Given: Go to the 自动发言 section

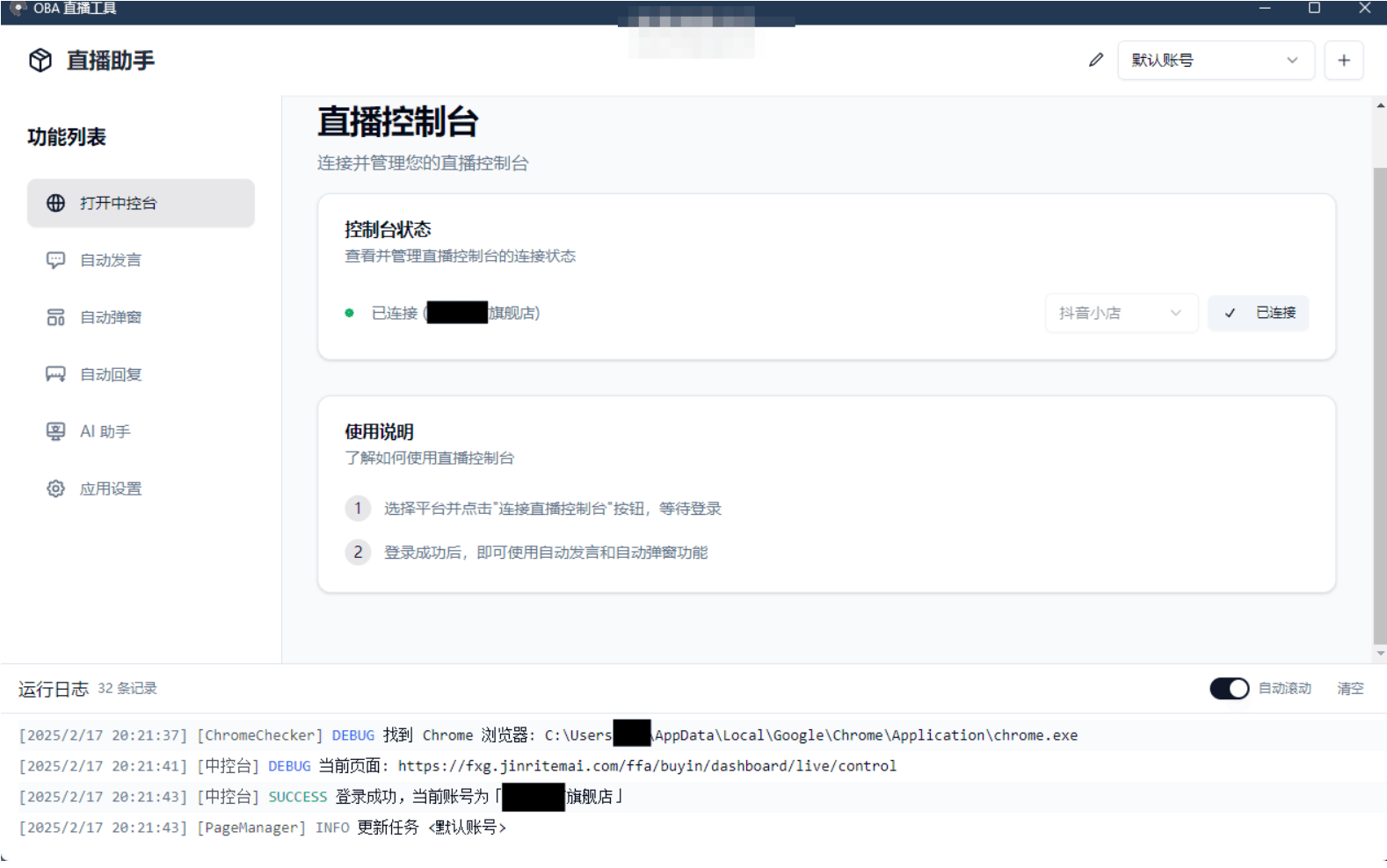Looking at the screenshot, I should point(141,260).
